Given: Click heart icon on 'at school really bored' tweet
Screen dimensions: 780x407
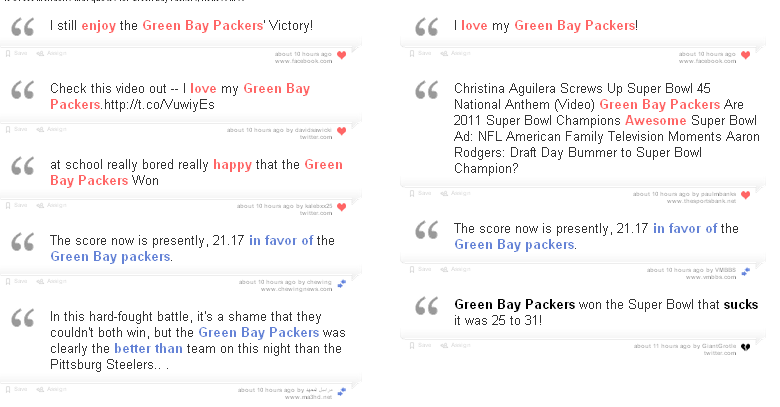Looking at the screenshot, I should (341, 207).
